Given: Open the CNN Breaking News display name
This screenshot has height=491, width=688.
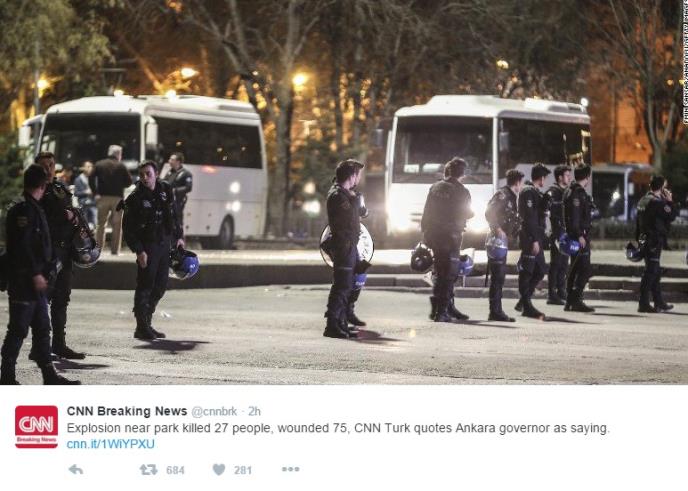Looking at the screenshot, I should tap(127, 411).
